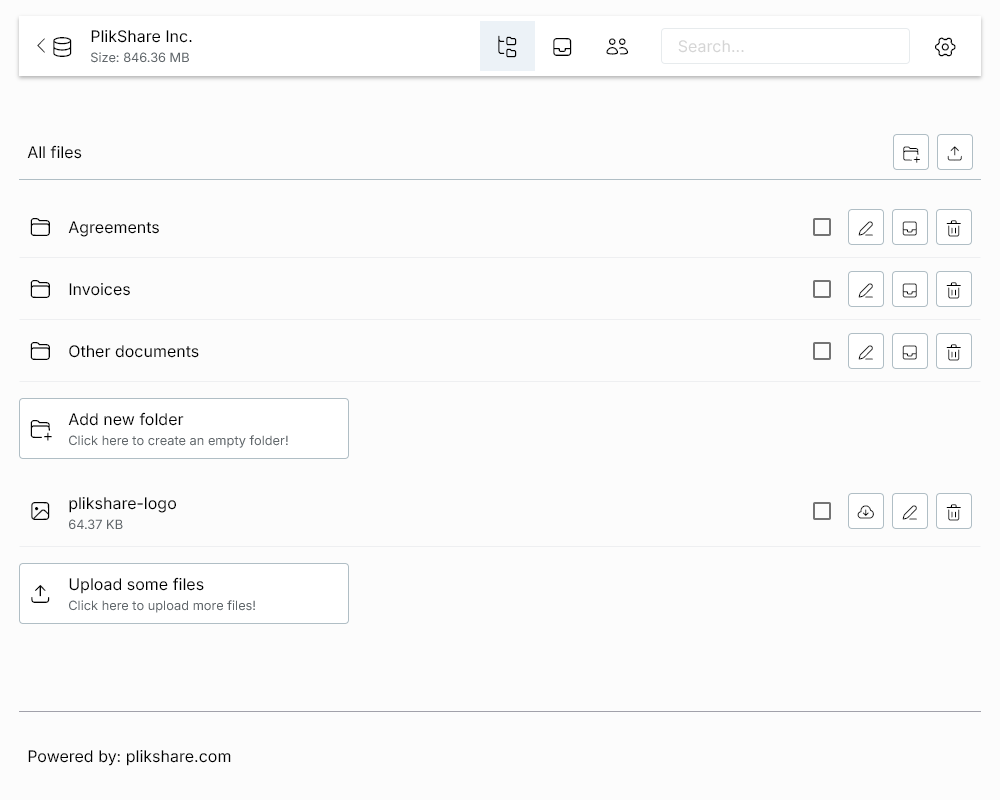This screenshot has height=800, width=1000.
Task: Click the Agreements folder icon
Action: click(40, 227)
